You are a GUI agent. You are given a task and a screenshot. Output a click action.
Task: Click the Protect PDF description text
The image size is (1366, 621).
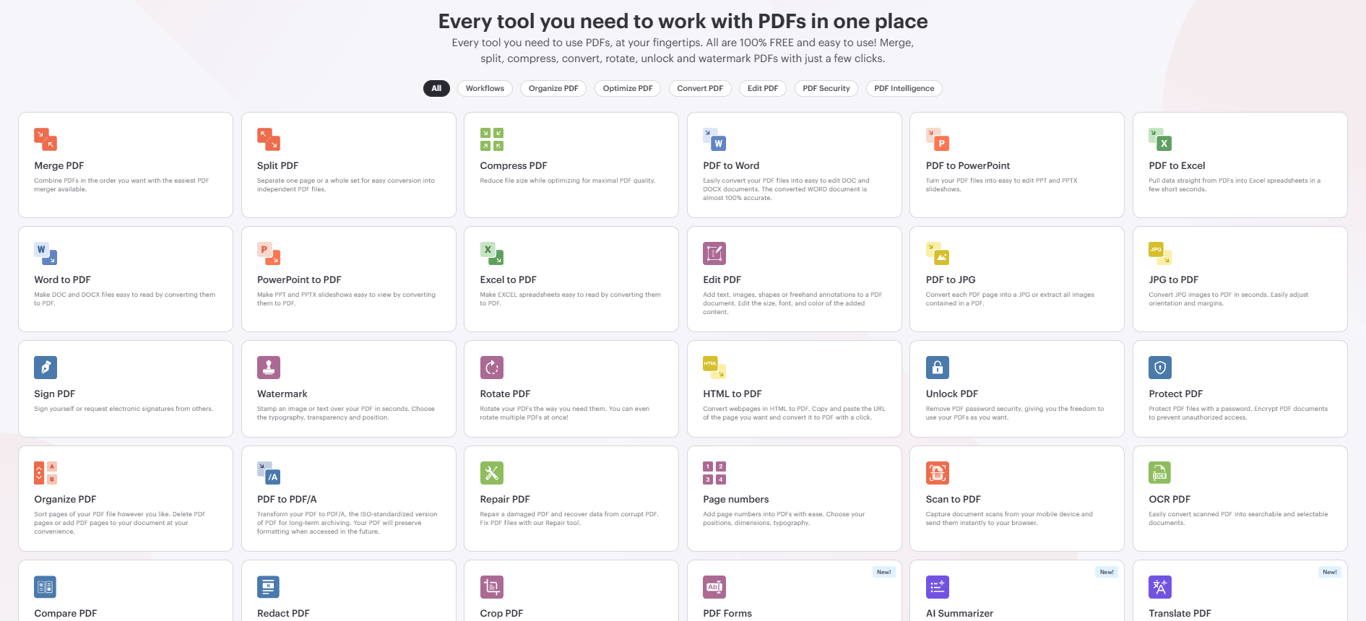(1238, 413)
